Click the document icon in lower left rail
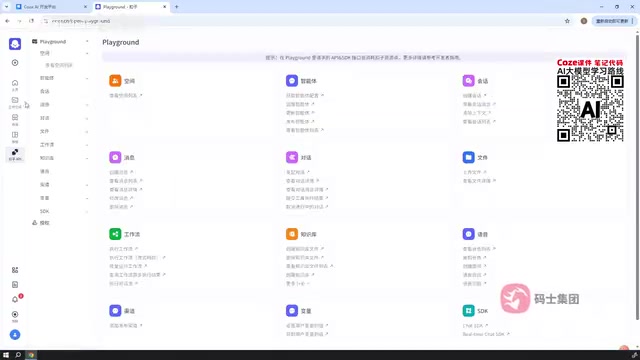Screen dimensions: 640x360 [15, 284]
